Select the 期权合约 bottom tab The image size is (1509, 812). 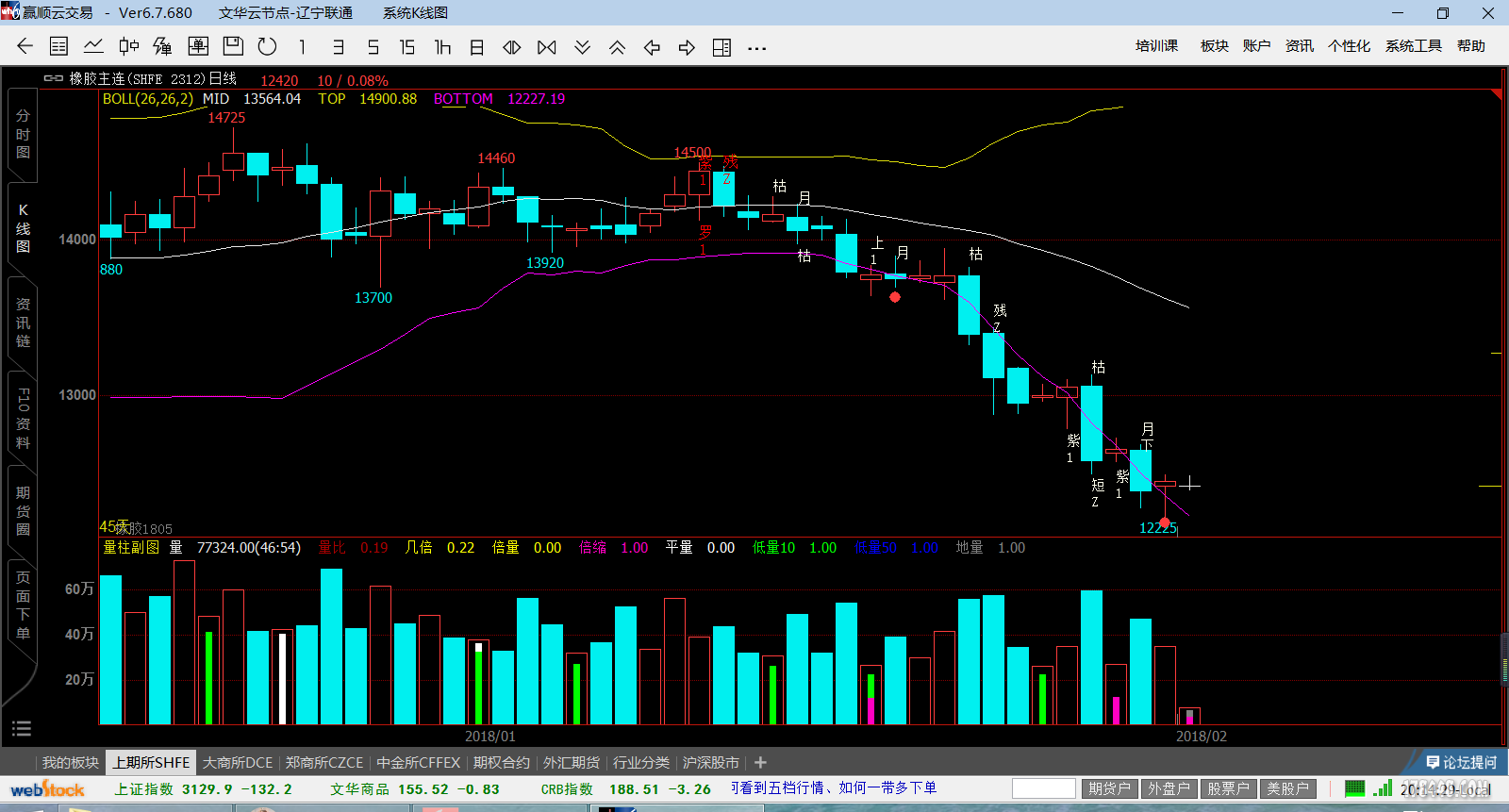(501, 762)
